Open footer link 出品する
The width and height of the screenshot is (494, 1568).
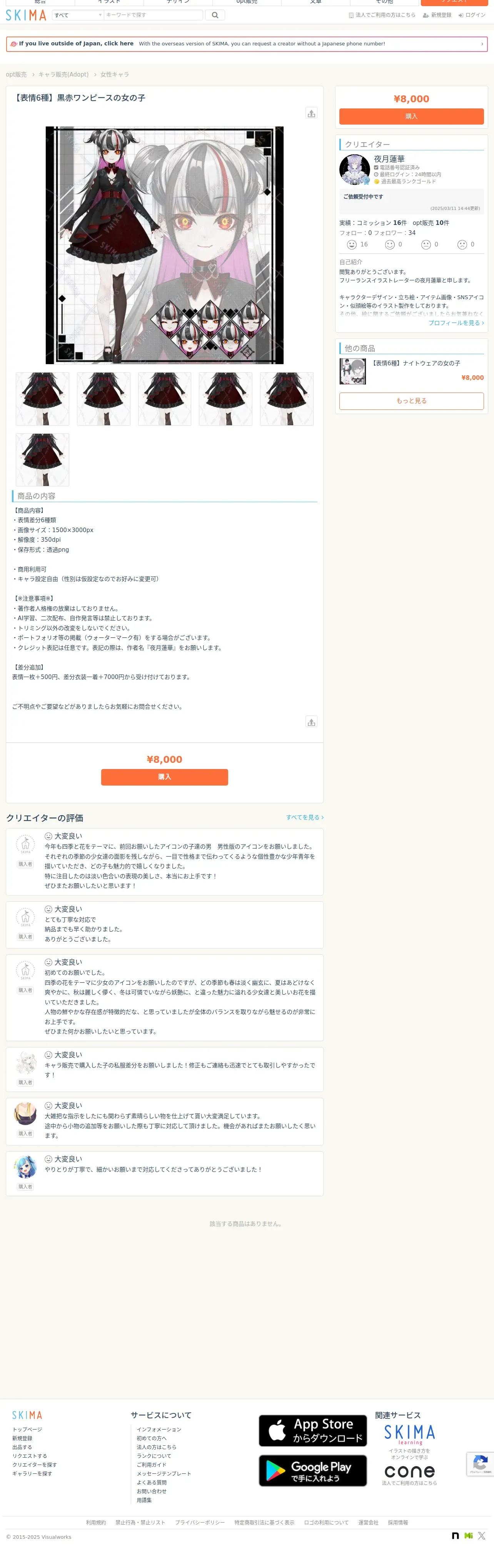click(22, 1448)
